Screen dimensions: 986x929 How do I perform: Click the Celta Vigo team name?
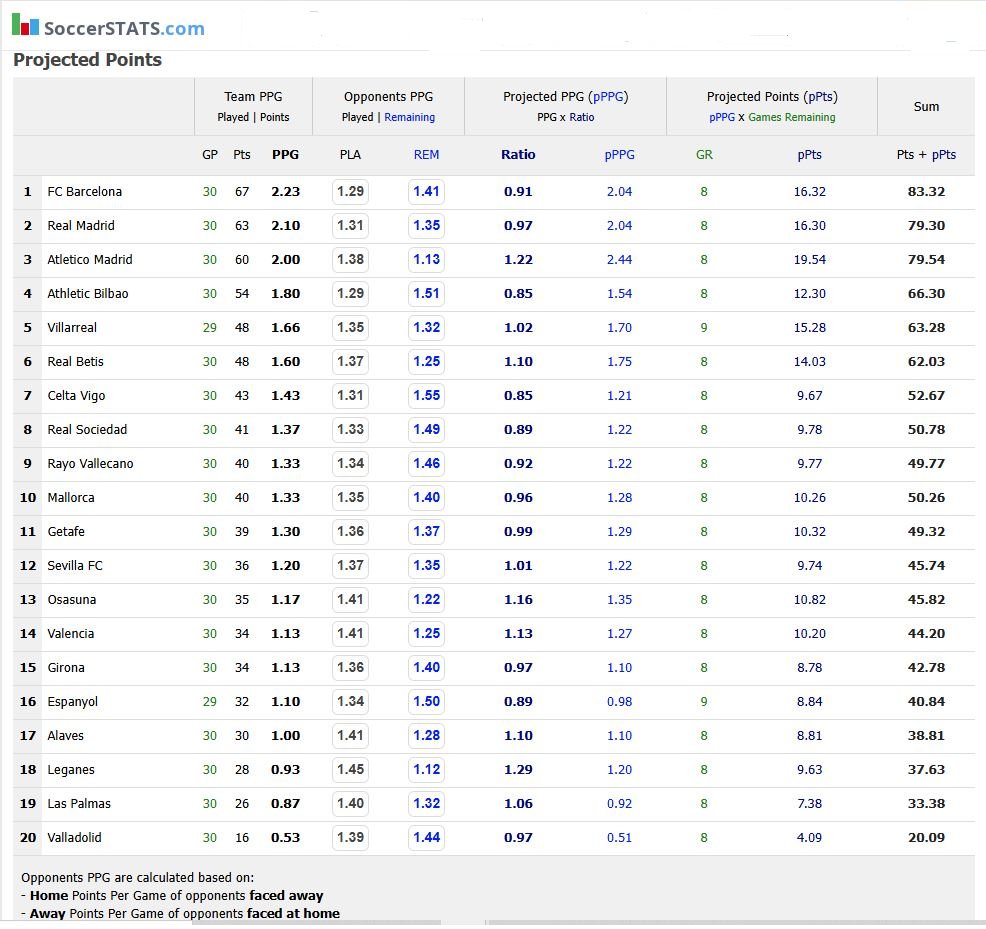(76, 396)
